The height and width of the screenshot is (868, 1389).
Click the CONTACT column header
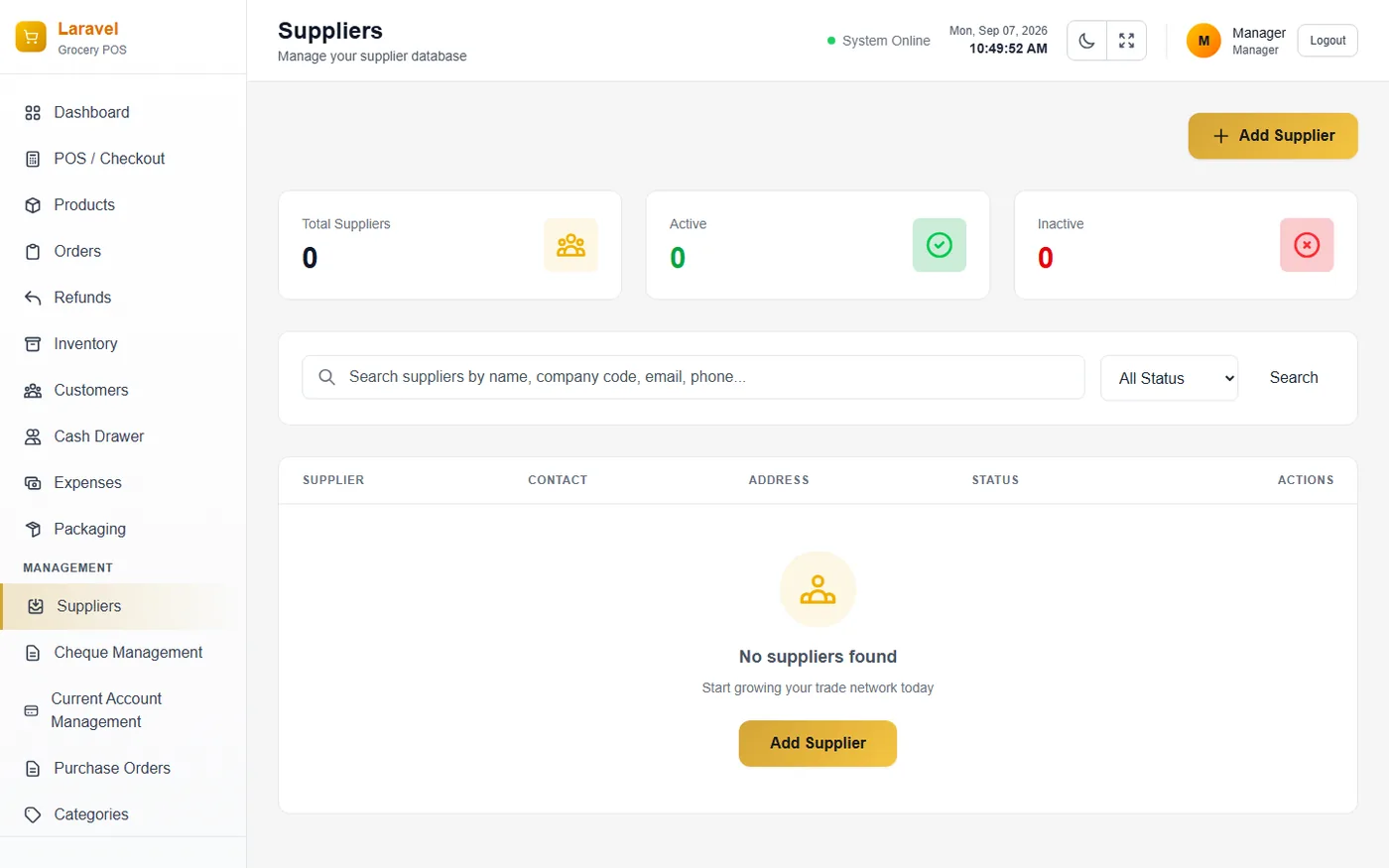pyautogui.click(x=558, y=480)
